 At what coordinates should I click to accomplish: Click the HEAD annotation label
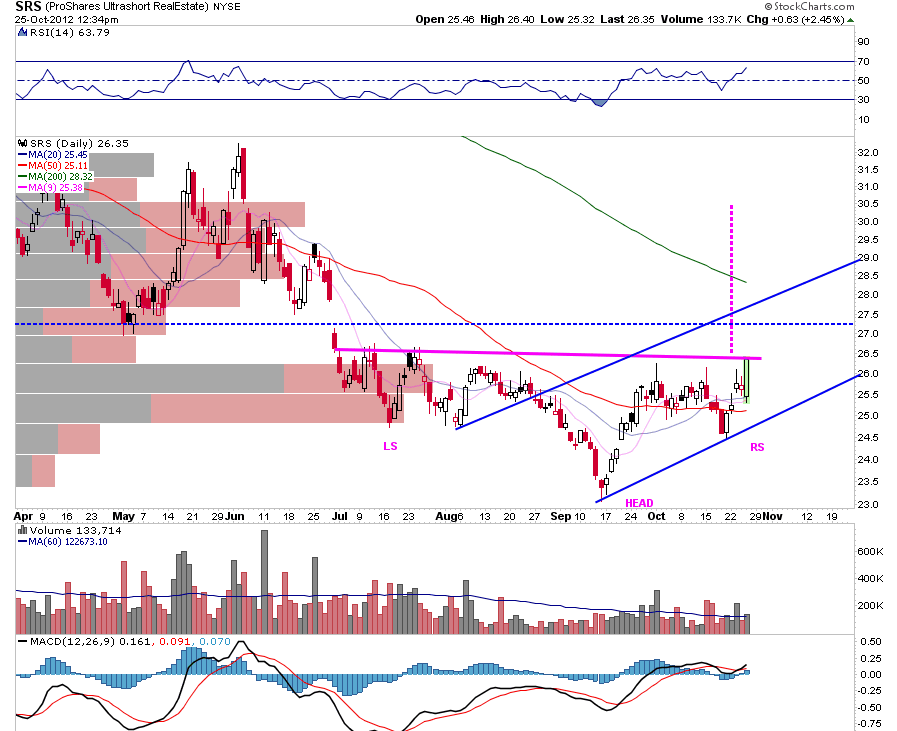pyautogui.click(x=639, y=503)
